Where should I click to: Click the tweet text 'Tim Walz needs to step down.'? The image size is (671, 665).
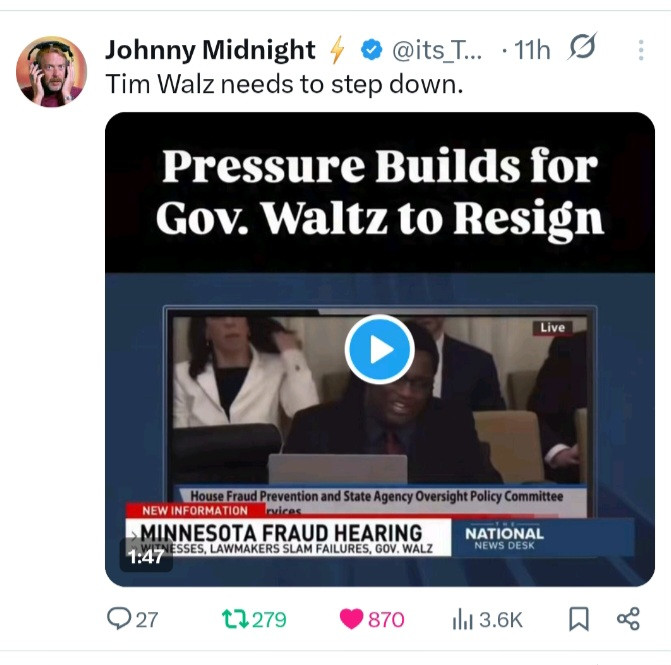coord(284,84)
